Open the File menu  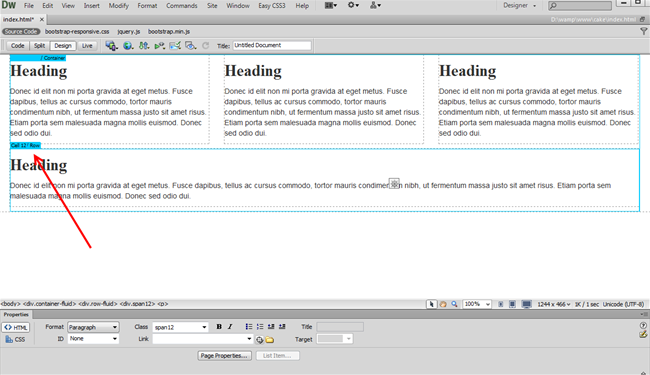point(29,6)
